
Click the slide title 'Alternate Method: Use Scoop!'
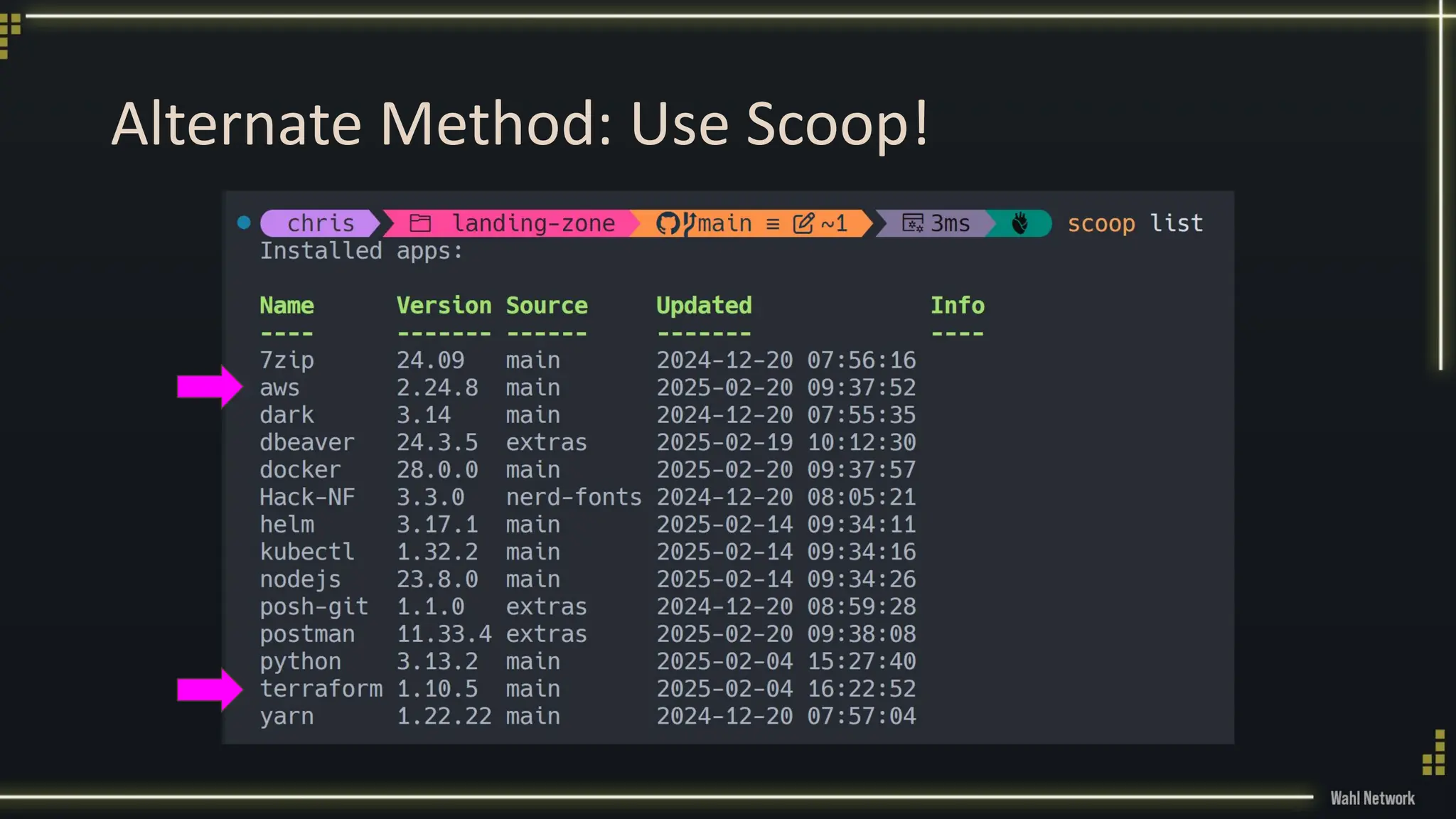coord(520,124)
